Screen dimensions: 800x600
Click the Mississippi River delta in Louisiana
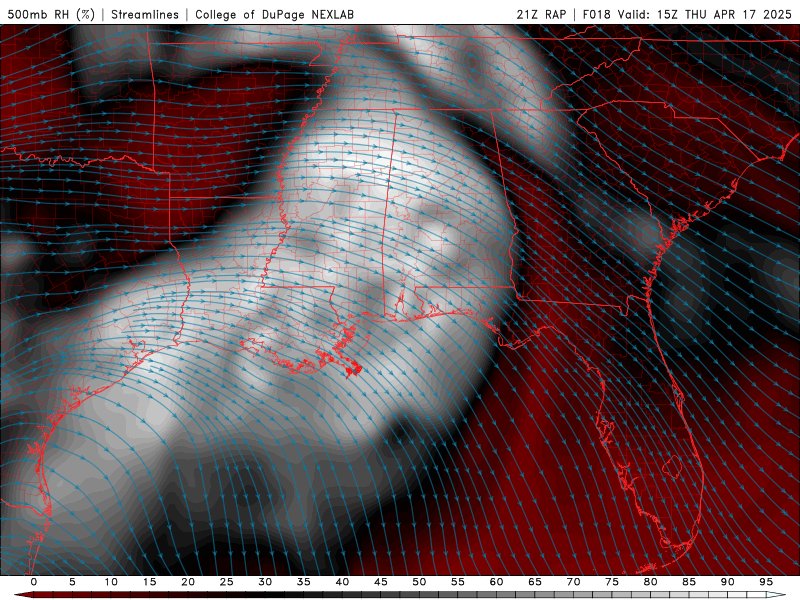[351, 368]
